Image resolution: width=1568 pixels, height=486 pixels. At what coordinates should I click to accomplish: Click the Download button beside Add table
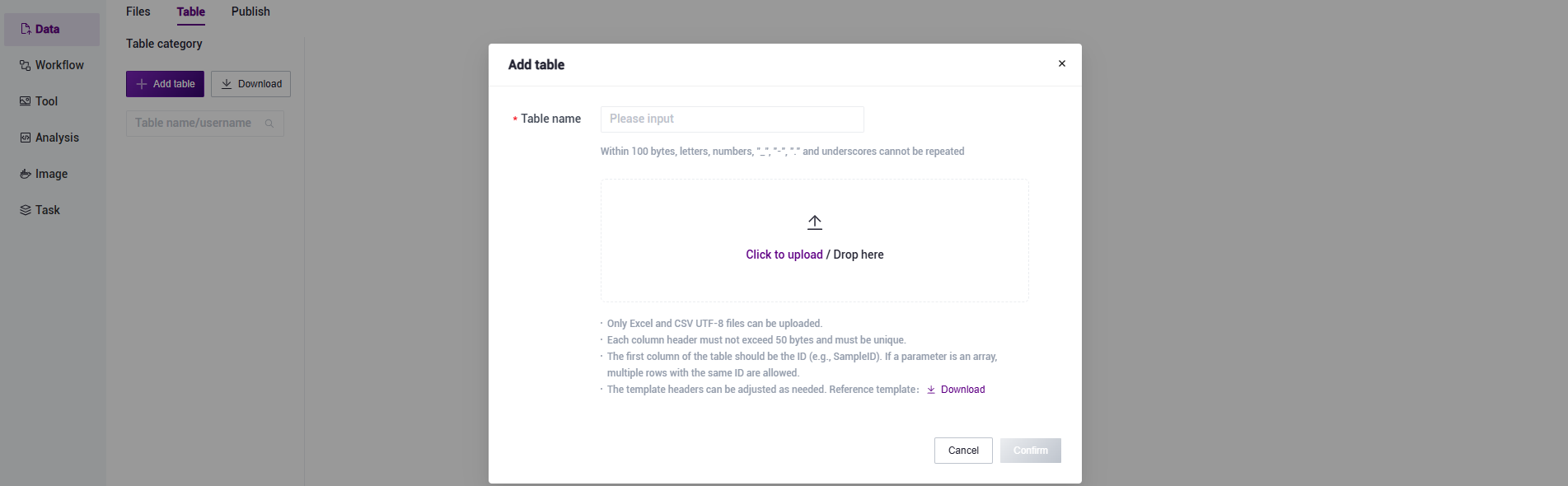pos(251,84)
